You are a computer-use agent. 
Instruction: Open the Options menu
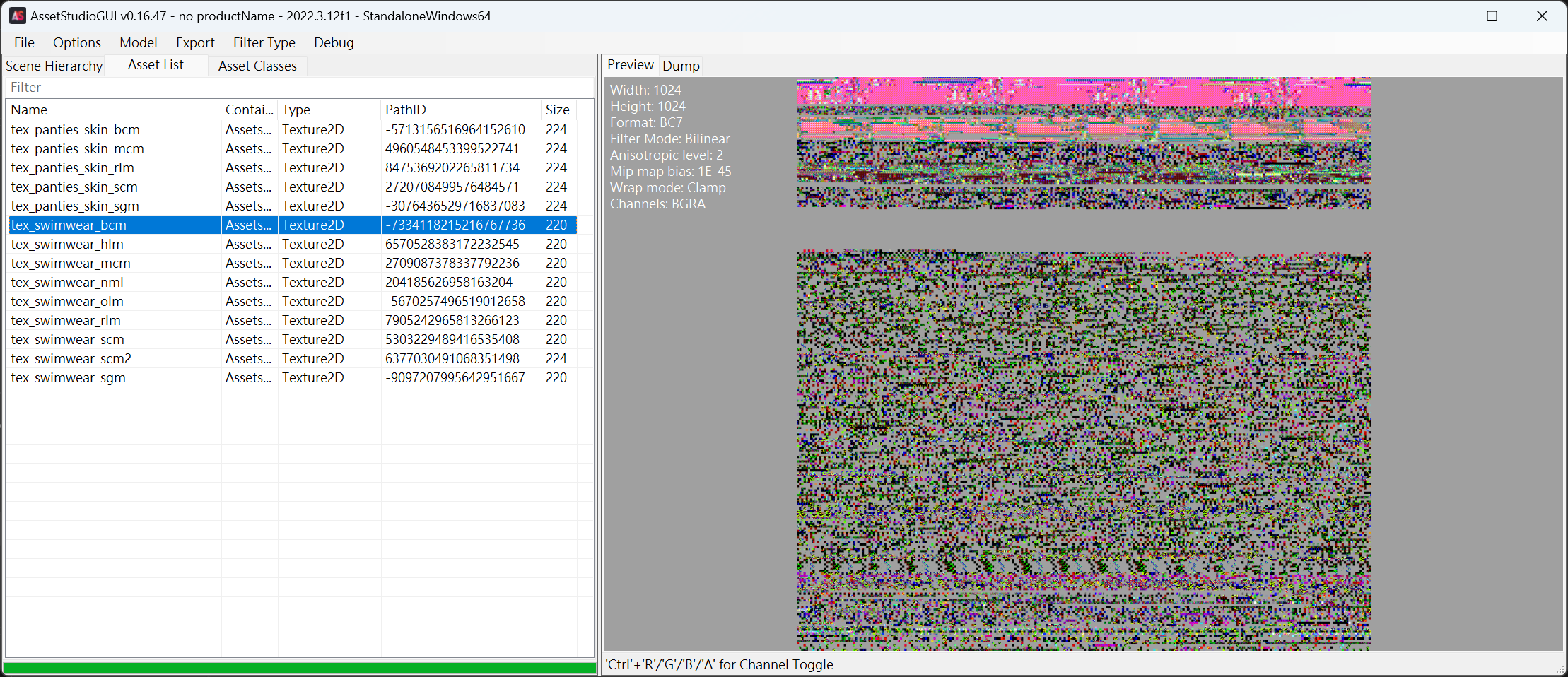pos(77,42)
